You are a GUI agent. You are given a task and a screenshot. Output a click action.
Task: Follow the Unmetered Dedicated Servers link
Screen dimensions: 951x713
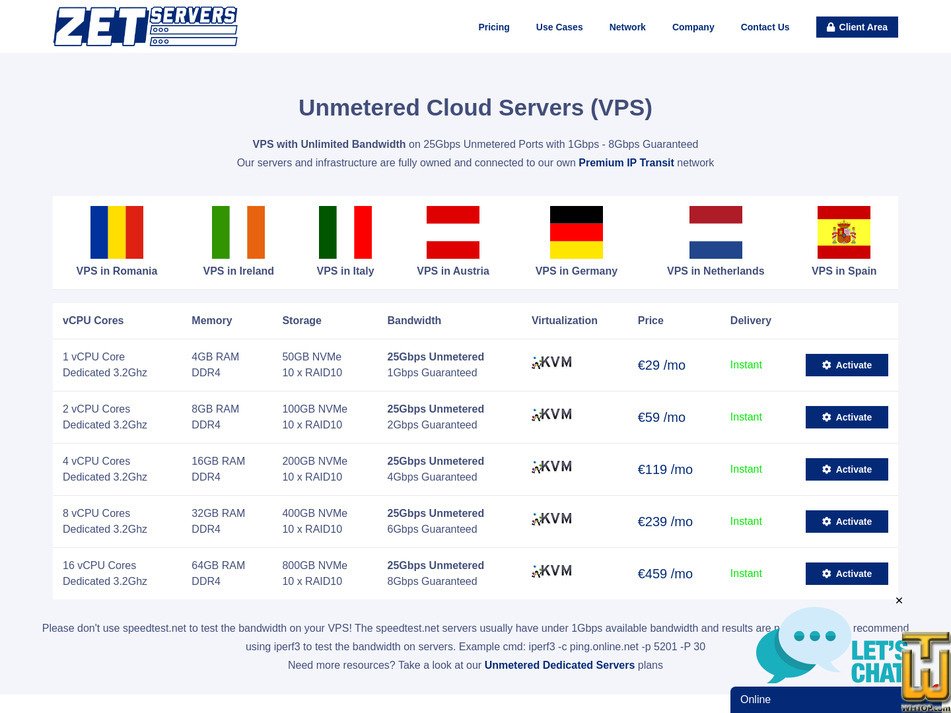coord(559,665)
